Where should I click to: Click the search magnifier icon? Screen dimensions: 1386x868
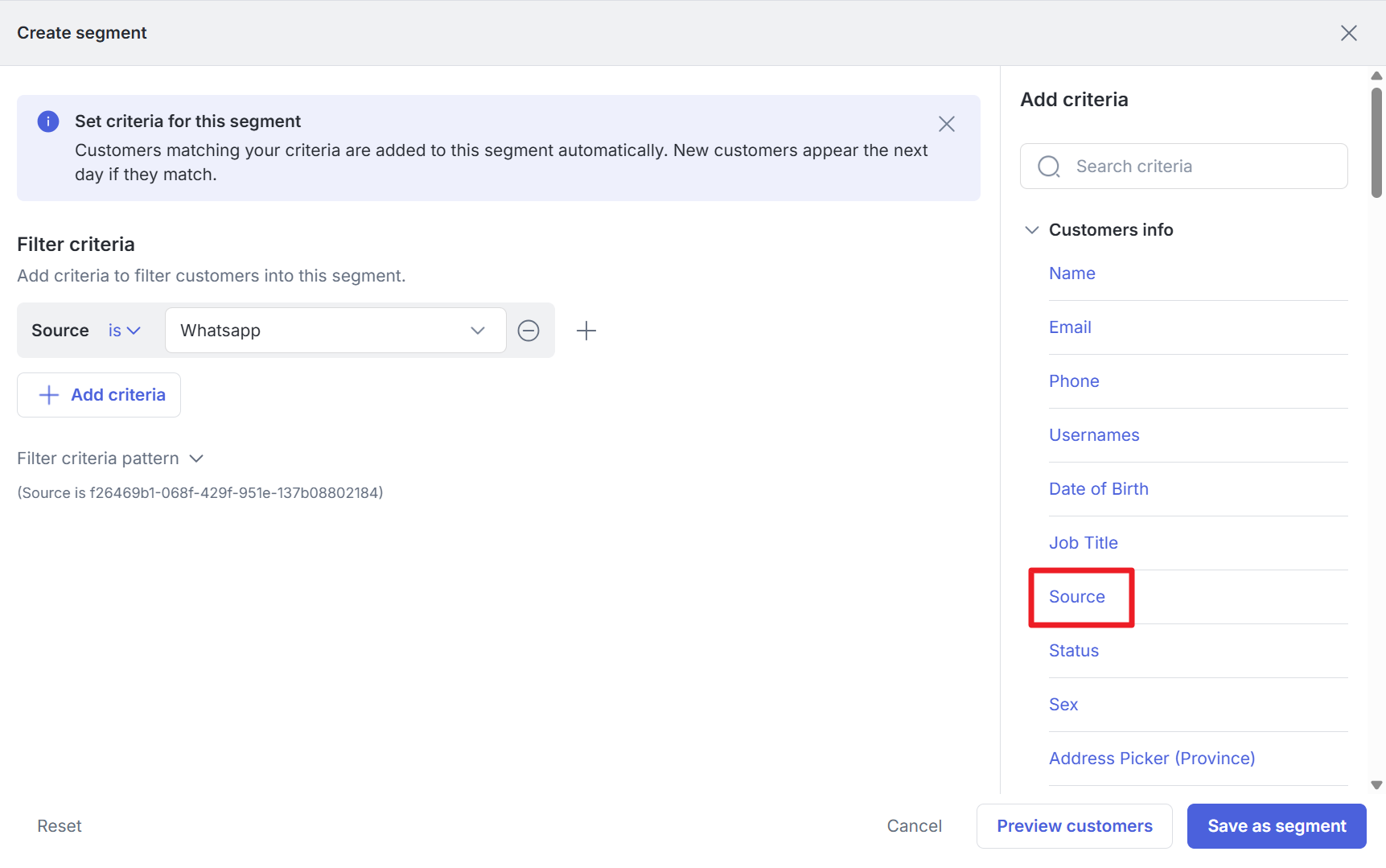1049,167
